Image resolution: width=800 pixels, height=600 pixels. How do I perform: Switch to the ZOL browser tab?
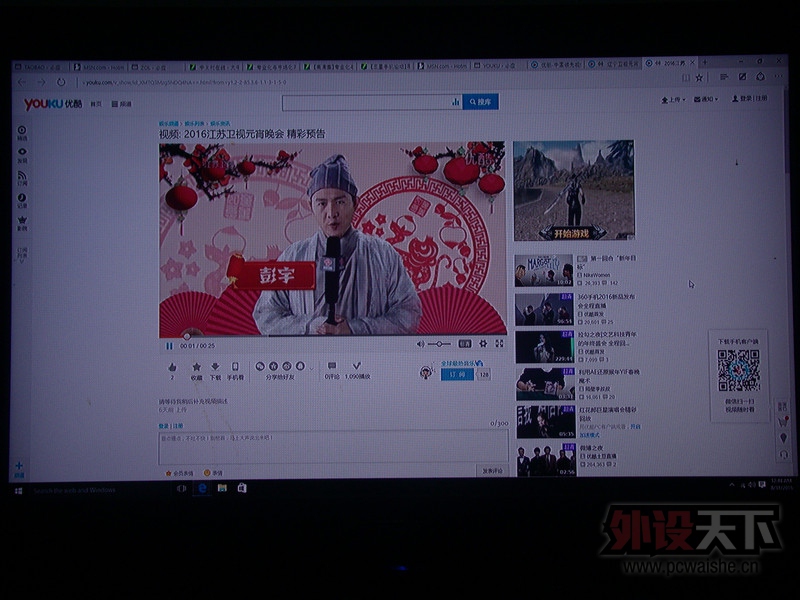tap(155, 67)
